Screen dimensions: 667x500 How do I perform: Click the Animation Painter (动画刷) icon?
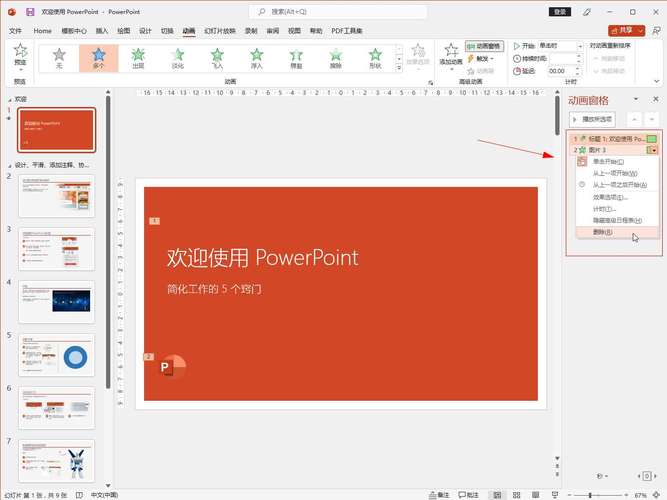471,71
